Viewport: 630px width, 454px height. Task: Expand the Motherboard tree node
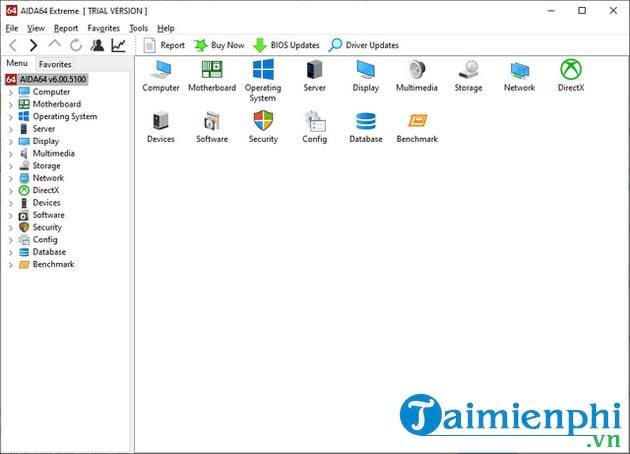11,105
